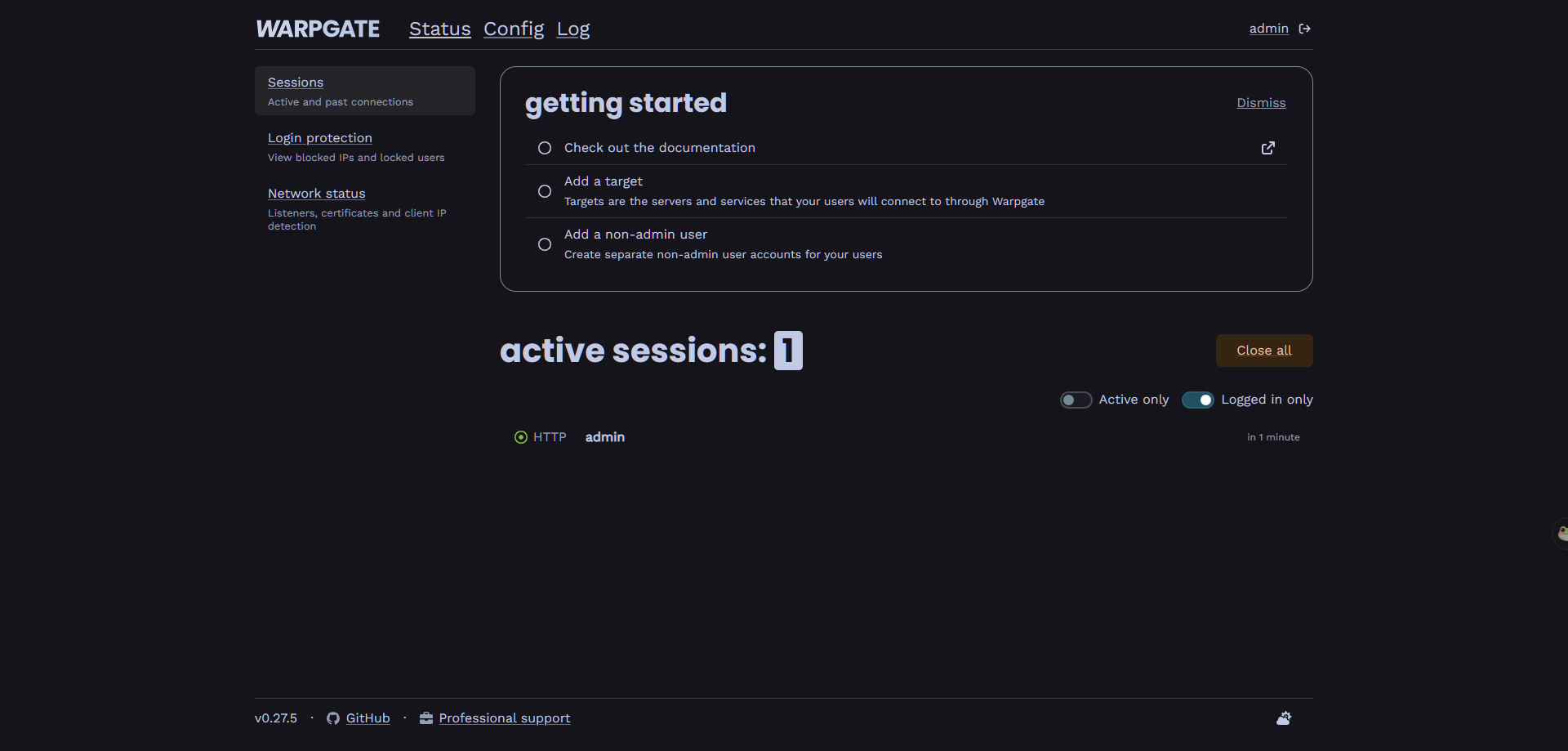Click the 'Logged in only' label
The height and width of the screenshot is (751, 1568).
1267,400
